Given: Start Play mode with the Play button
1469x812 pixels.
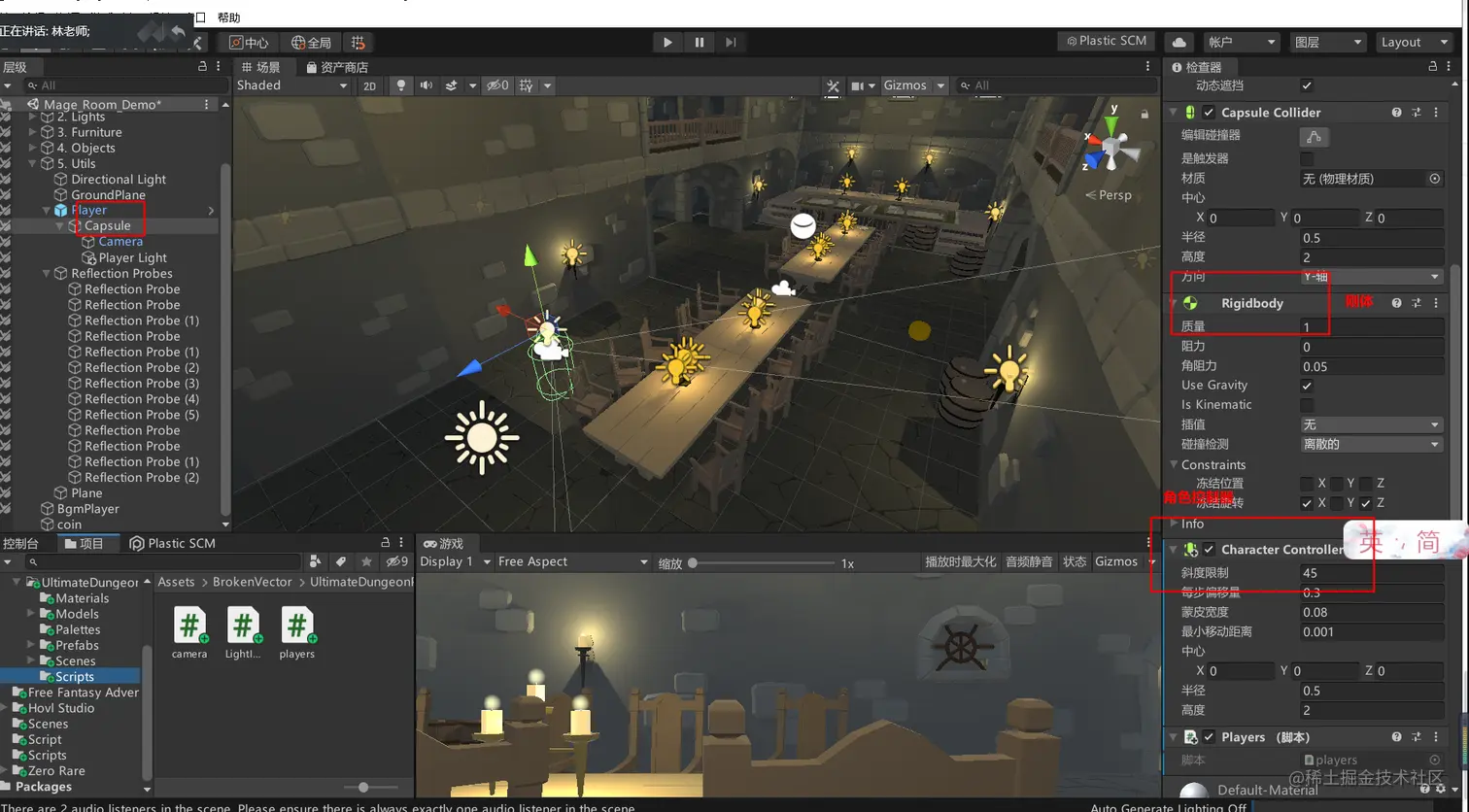Looking at the screenshot, I should point(667,42).
